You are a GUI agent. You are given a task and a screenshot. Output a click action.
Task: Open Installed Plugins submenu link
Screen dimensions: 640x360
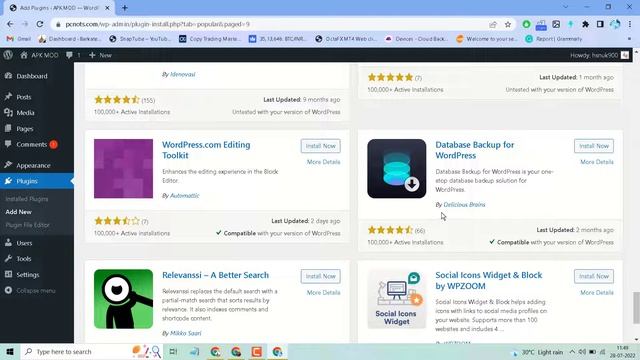(x=27, y=199)
